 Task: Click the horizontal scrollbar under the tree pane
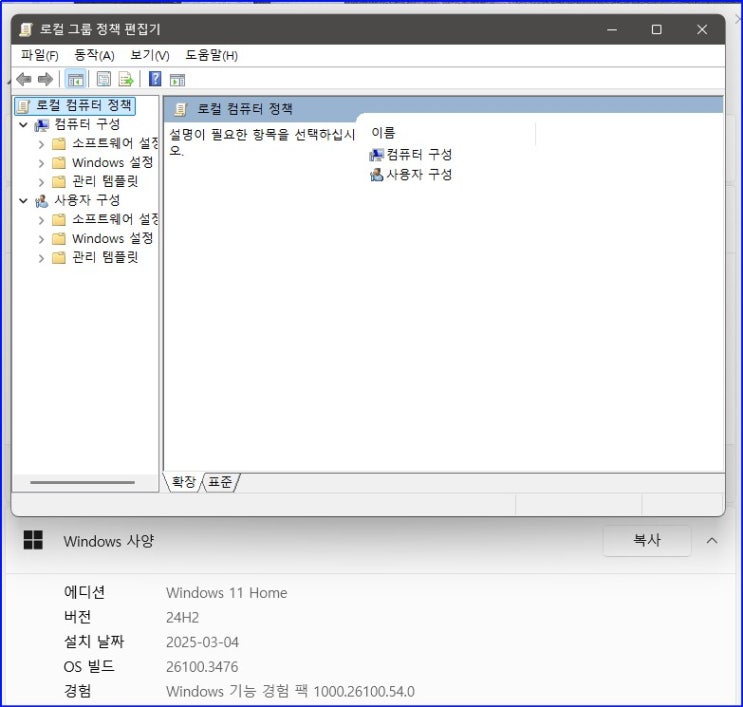coord(82,482)
